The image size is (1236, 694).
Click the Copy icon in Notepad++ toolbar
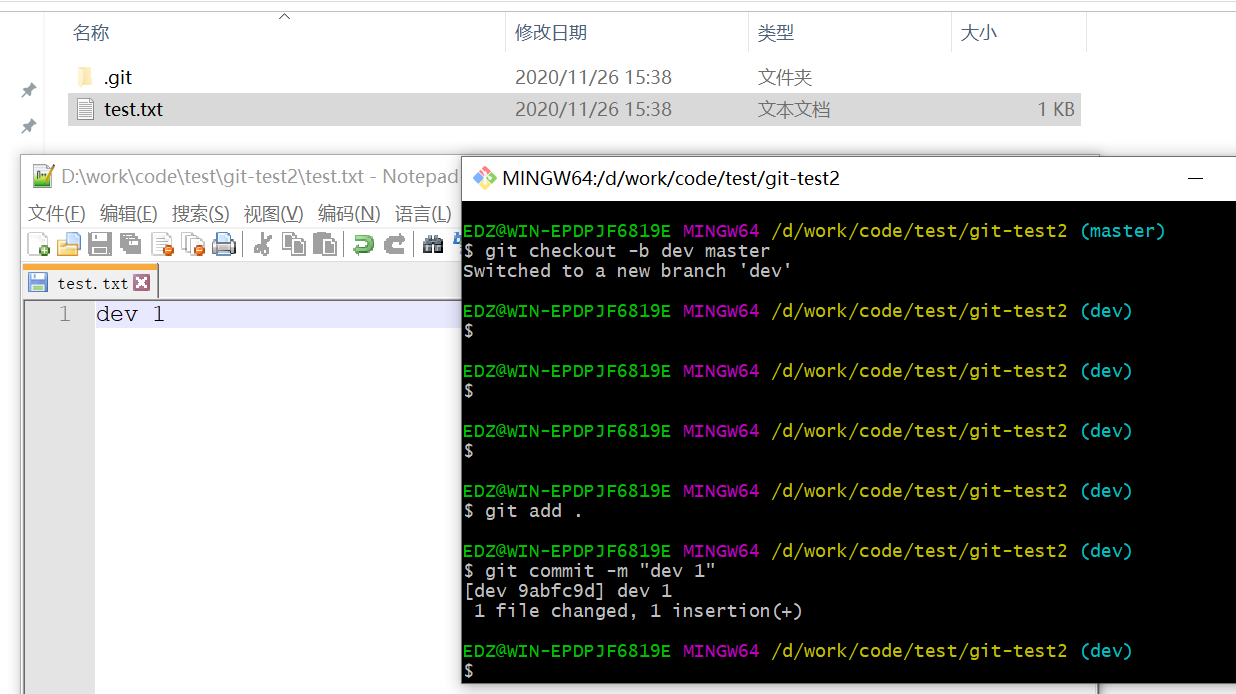[294, 243]
